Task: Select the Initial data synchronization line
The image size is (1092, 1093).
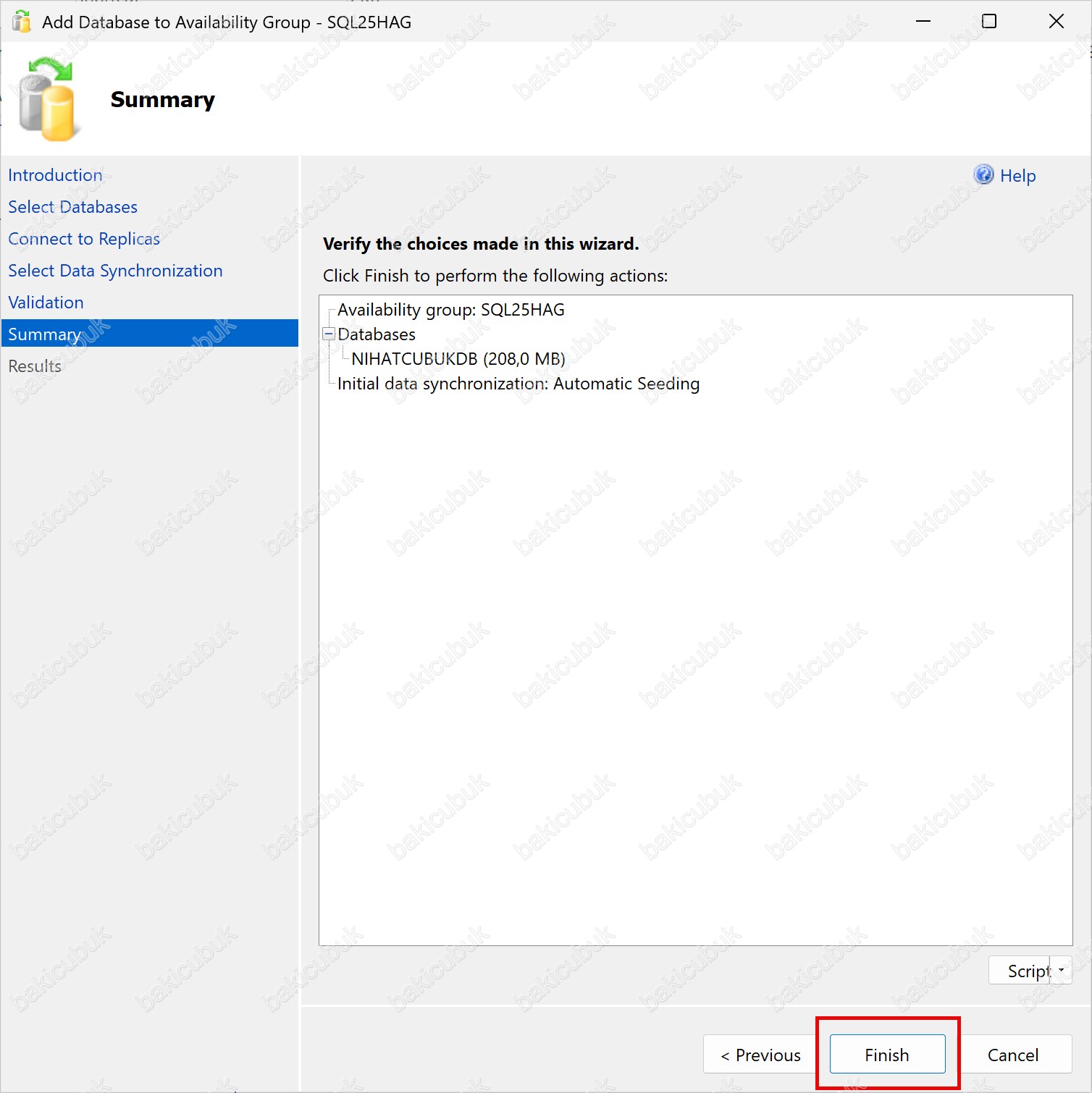Action: (518, 384)
